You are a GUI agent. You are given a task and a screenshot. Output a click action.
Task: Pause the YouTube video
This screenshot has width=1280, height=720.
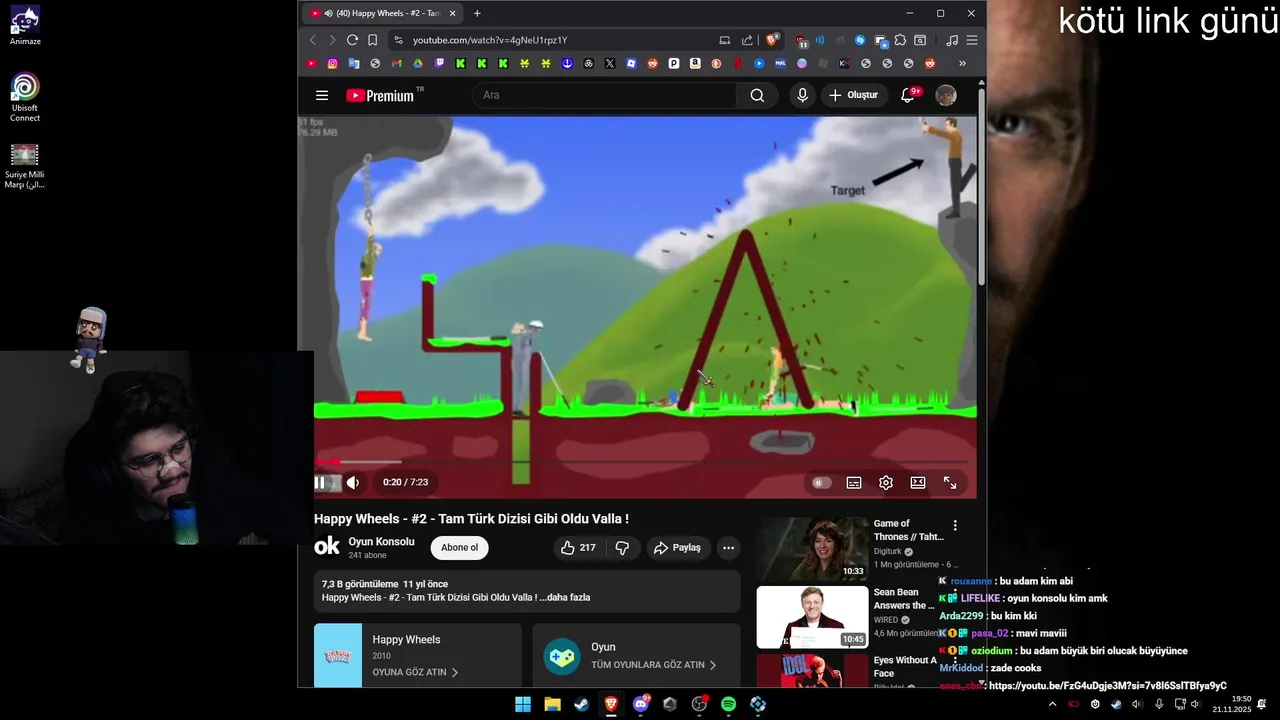[x=320, y=483]
